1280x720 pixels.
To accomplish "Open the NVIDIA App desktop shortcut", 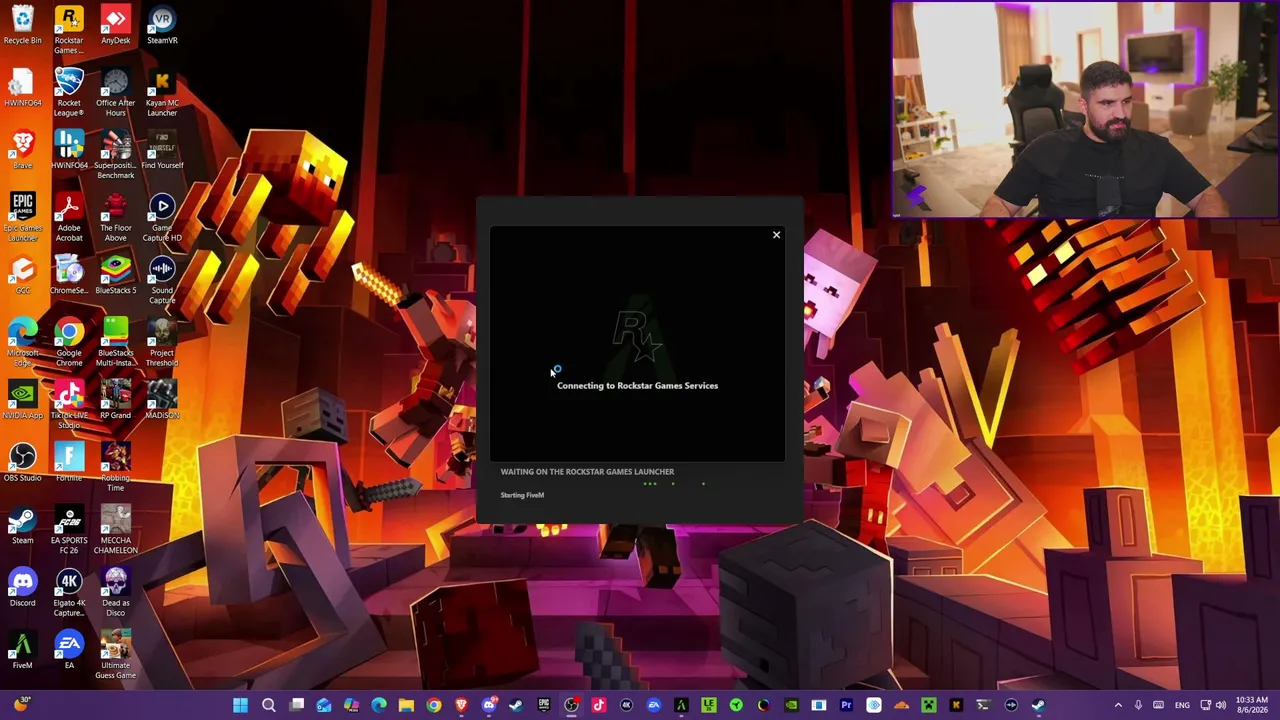I will 22,401.
